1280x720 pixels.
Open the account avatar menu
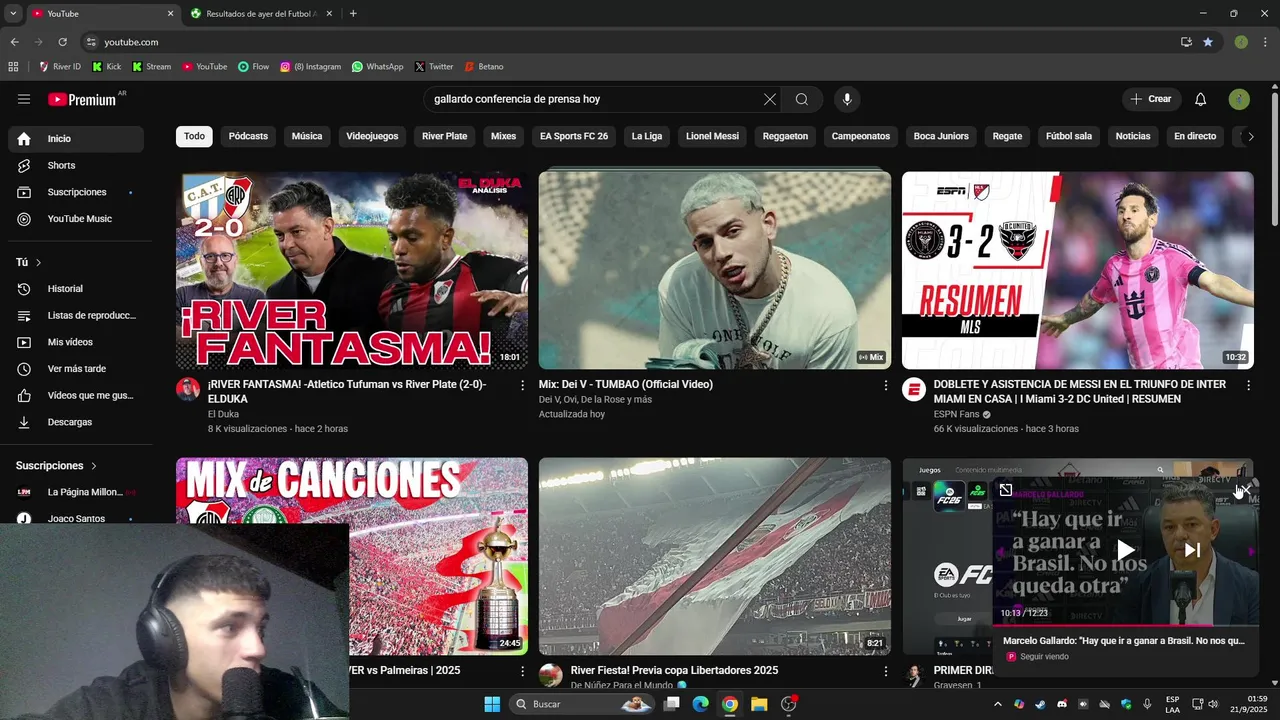1240,99
